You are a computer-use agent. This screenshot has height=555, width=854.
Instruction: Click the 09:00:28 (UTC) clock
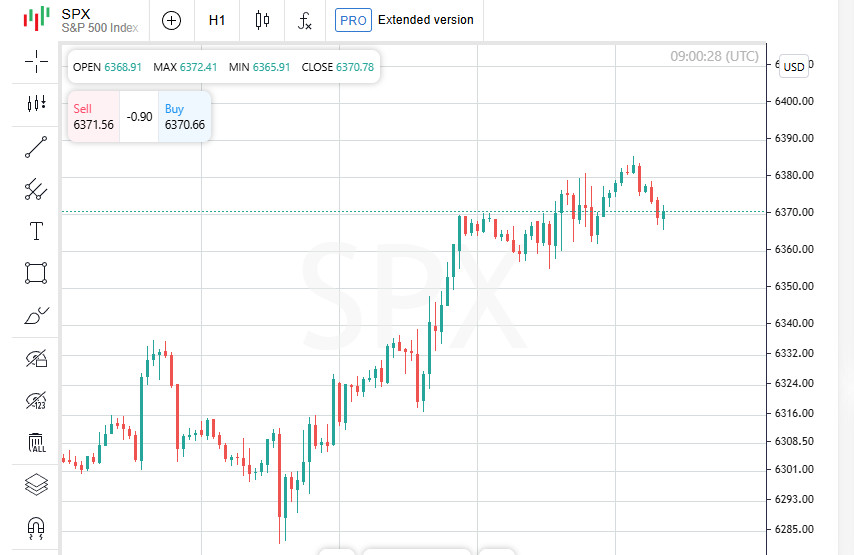[715, 56]
